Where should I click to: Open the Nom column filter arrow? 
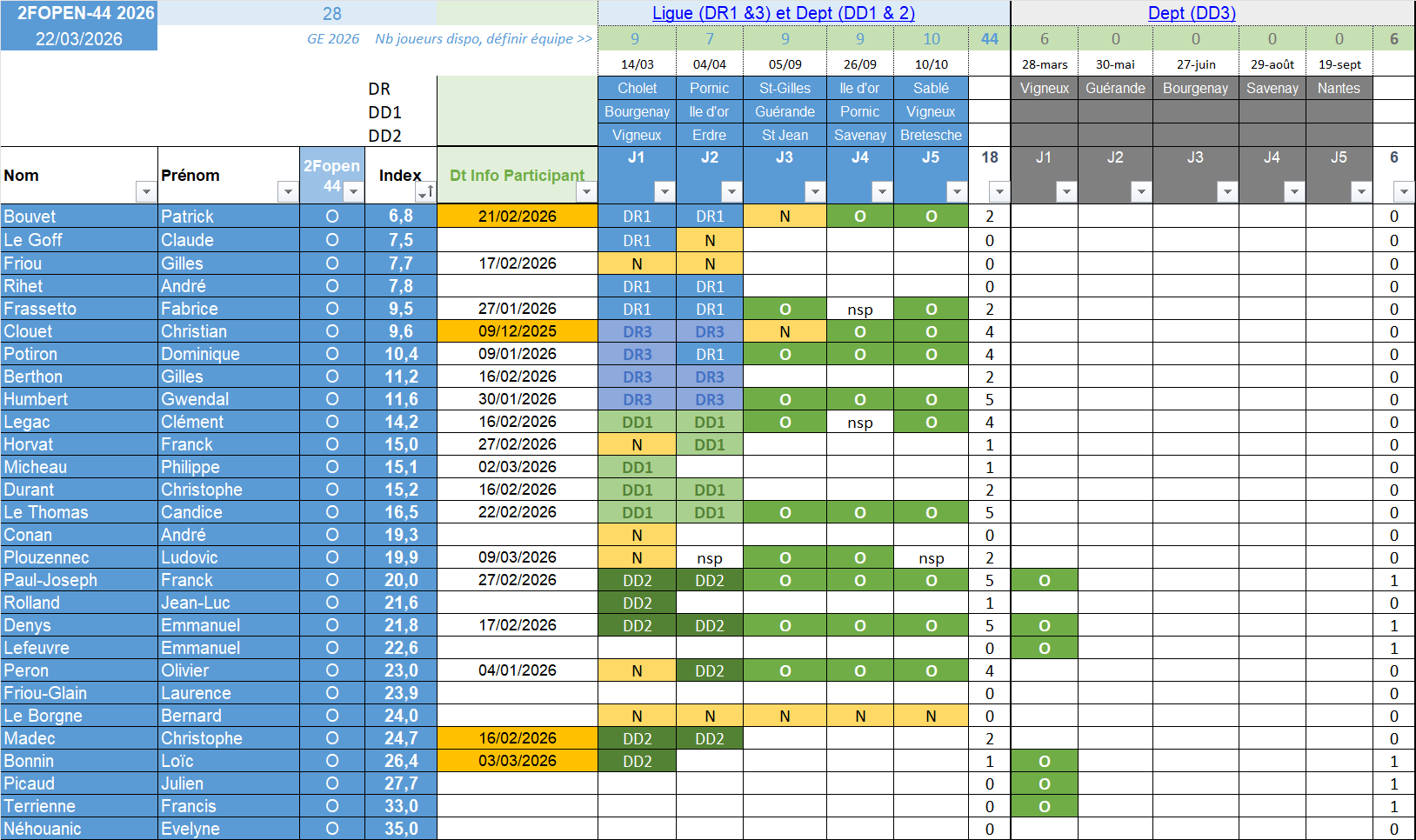tap(144, 192)
